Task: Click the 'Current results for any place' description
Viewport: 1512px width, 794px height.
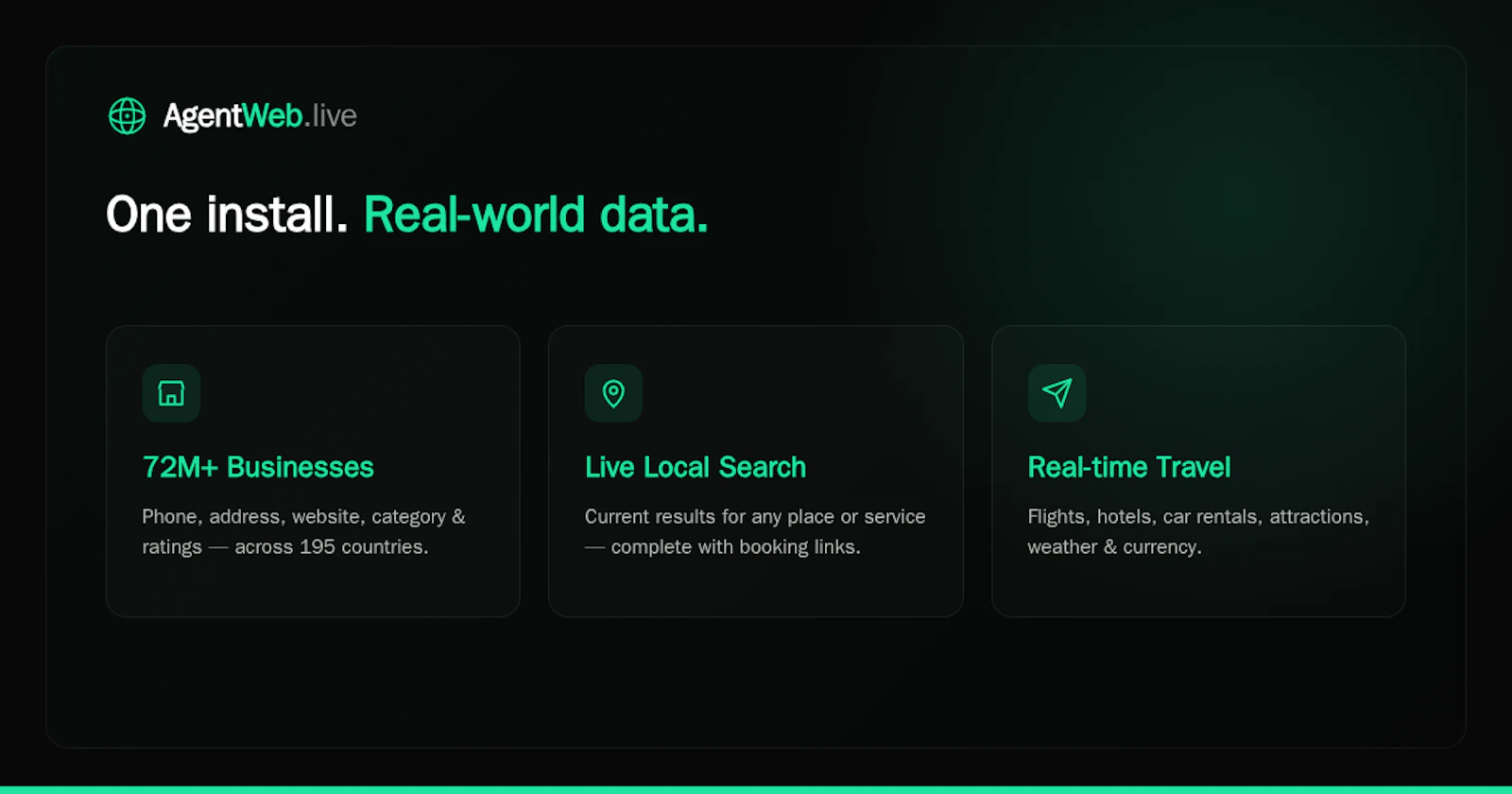Action: coord(755,531)
